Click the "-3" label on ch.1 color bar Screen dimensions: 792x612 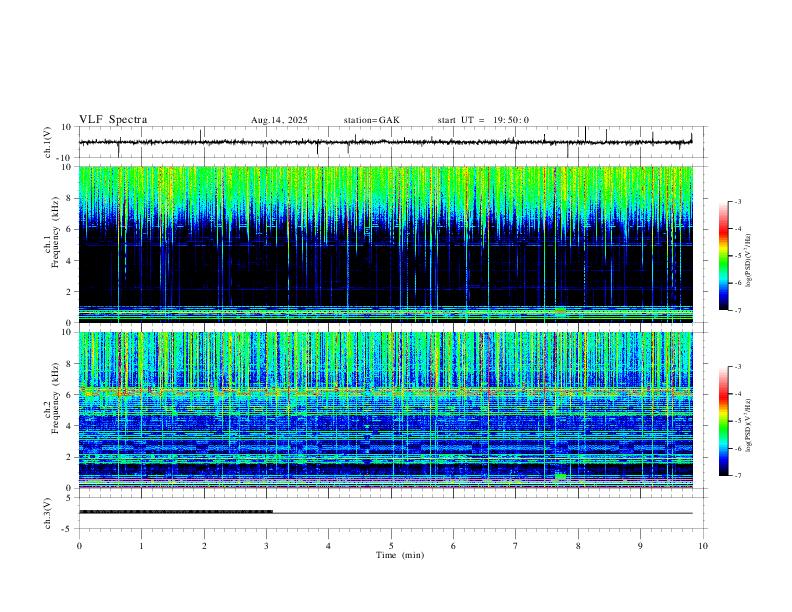(737, 201)
